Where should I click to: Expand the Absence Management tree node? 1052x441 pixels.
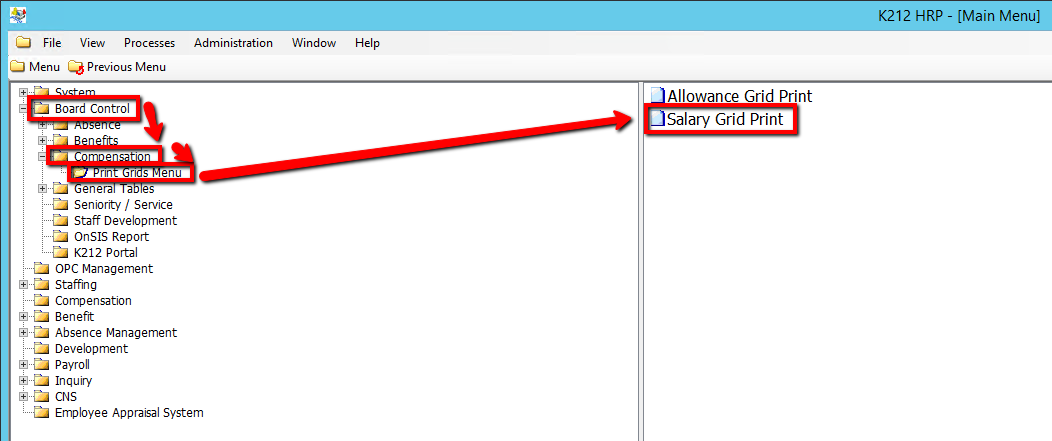[23, 333]
